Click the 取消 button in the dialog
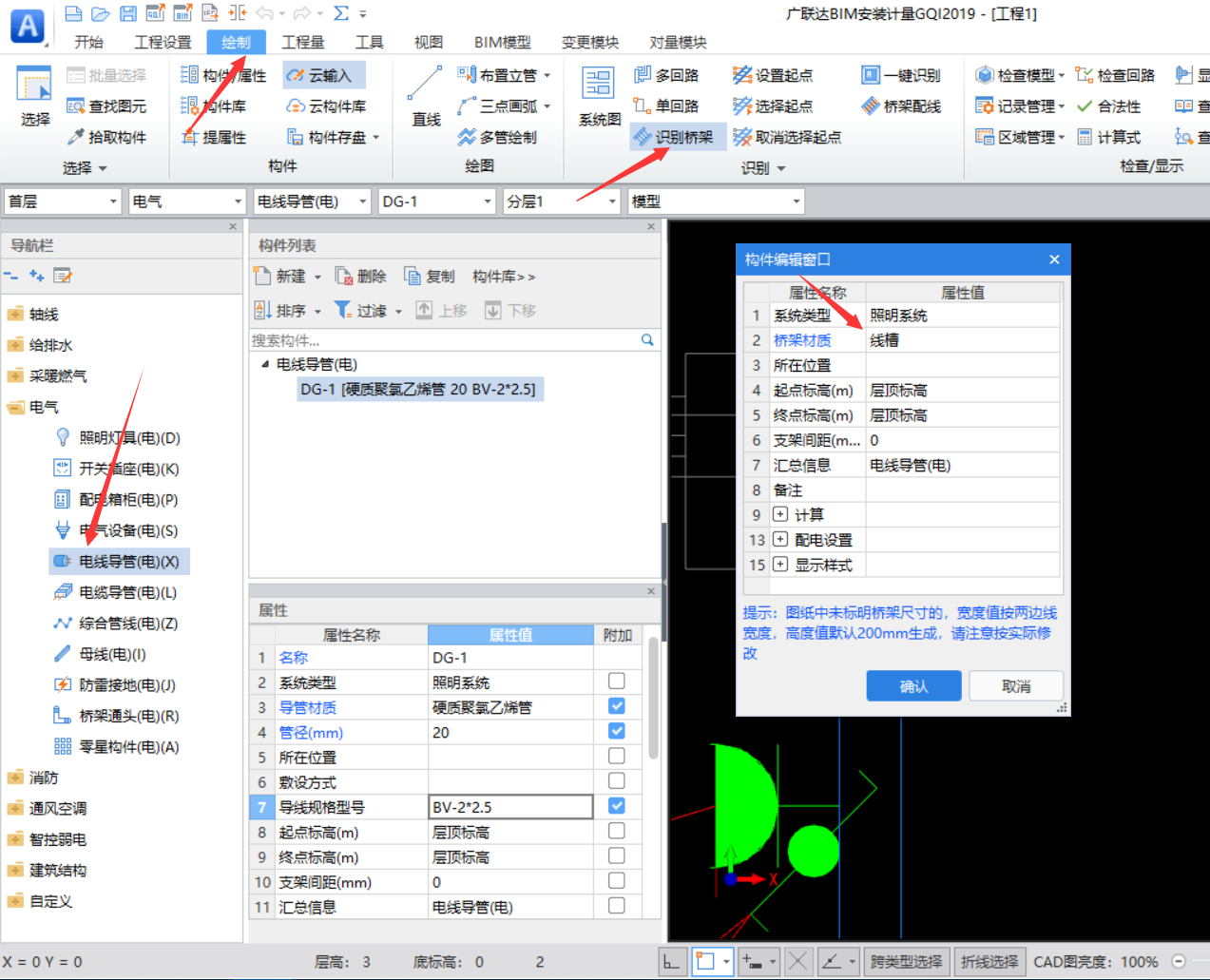 (1016, 686)
